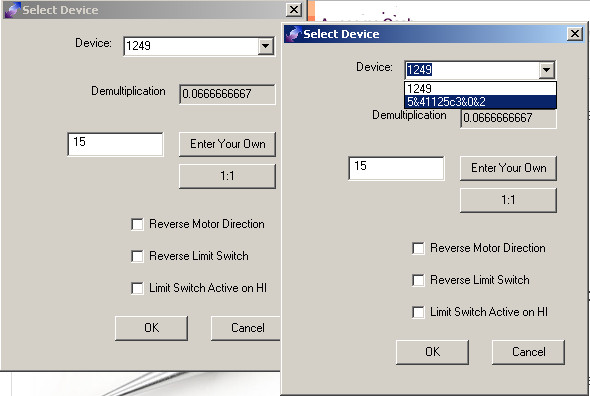This screenshot has width=590, height=396.
Task: Click Demultiplication value field in back dialog
Action: [x=227, y=94]
